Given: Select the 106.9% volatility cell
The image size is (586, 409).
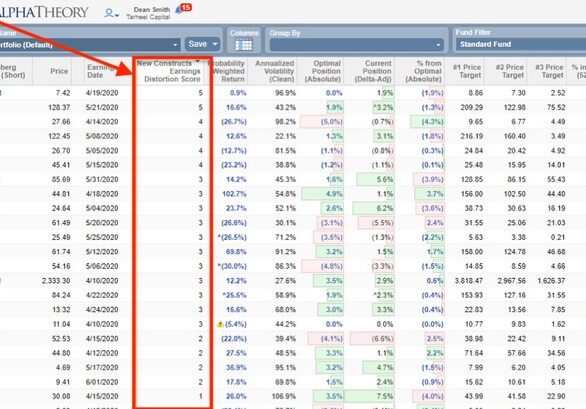Looking at the screenshot, I should click(283, 396).
